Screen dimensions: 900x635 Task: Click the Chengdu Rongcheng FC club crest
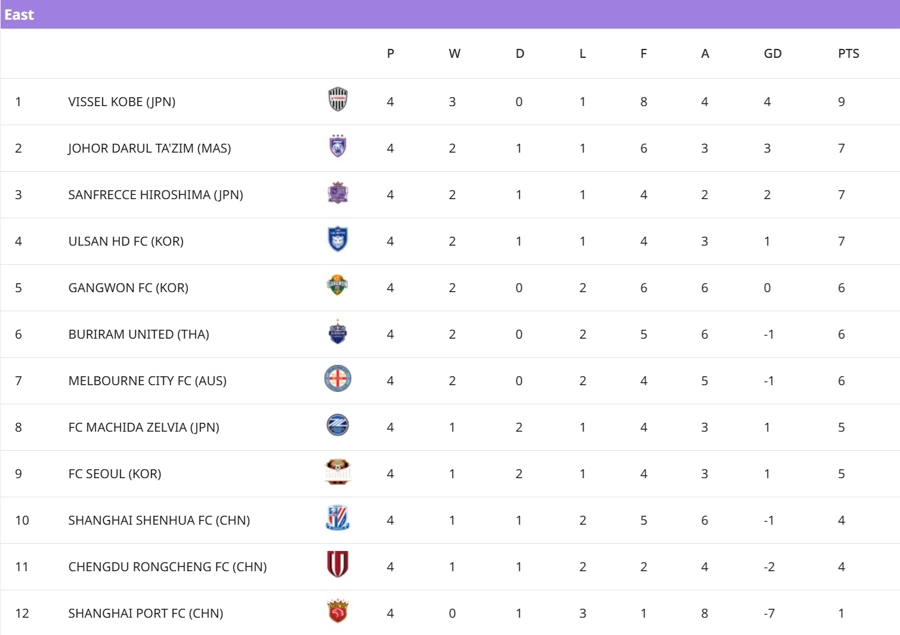point(338,565)
